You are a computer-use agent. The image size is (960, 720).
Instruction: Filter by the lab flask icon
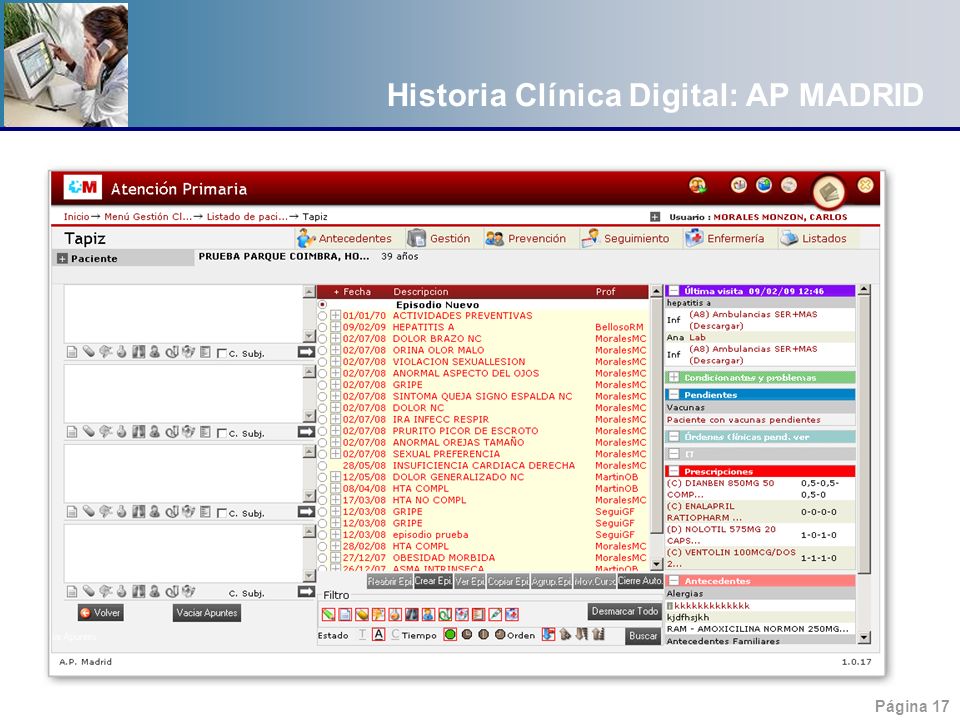pos(395,614)
